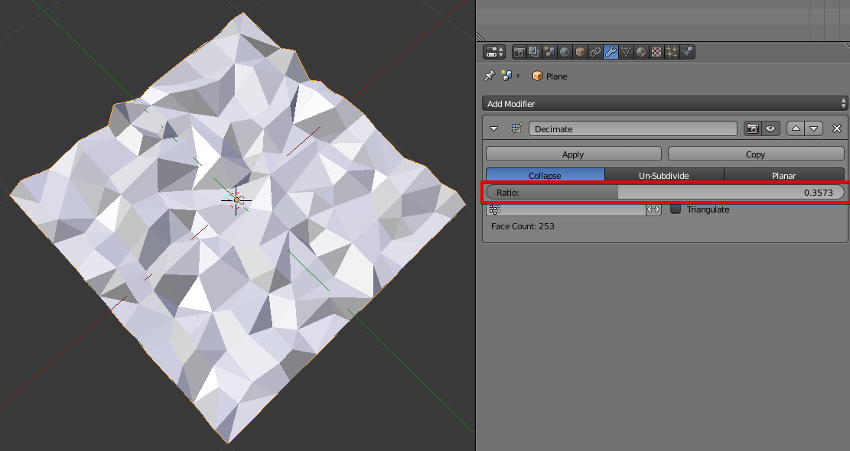Open the Particles properties tab
Viewport: 850px width, 451px height.
672,52
